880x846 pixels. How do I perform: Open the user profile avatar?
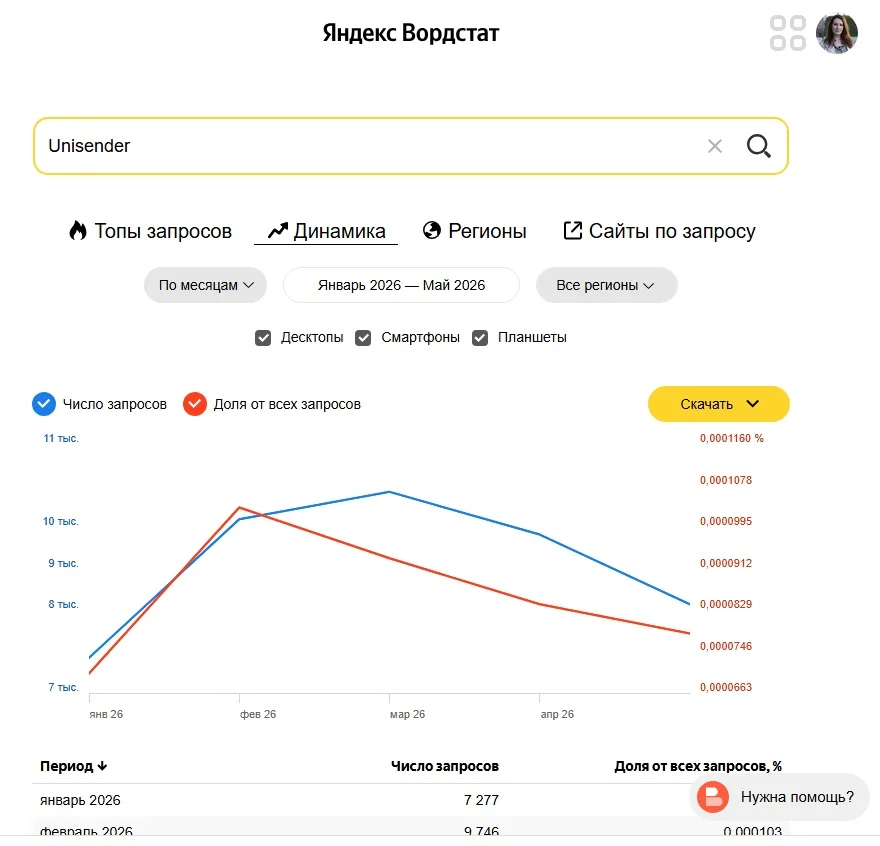(x=836, y=33)
